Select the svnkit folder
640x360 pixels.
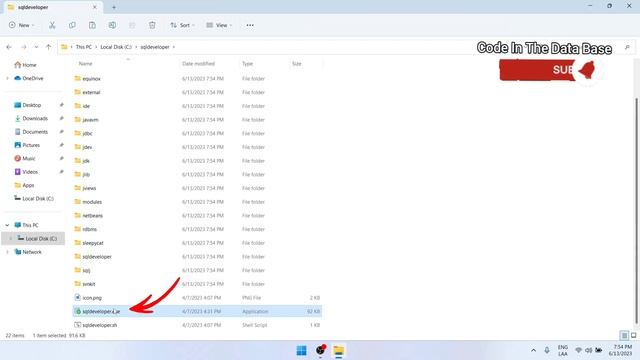(198, 284)
